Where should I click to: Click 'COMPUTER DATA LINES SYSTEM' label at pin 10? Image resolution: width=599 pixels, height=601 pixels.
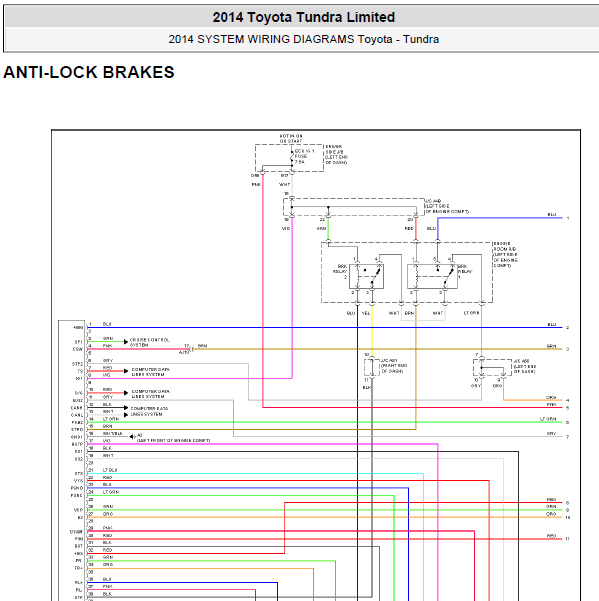(x=151, y=394)
